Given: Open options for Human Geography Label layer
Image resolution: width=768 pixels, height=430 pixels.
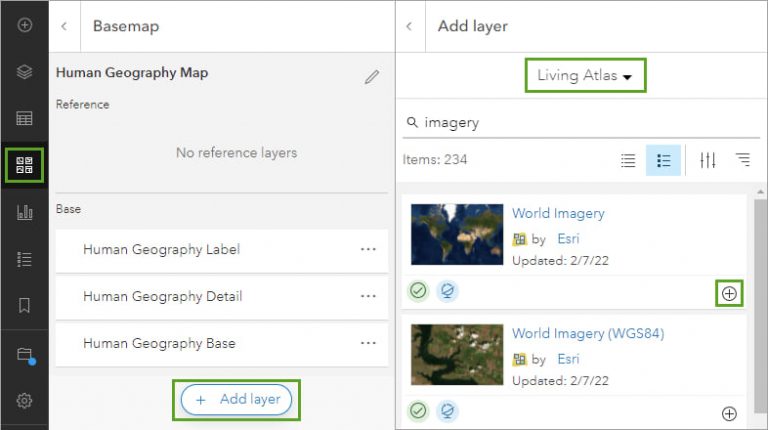Looking at the screenshot, I should coord(368,249).
